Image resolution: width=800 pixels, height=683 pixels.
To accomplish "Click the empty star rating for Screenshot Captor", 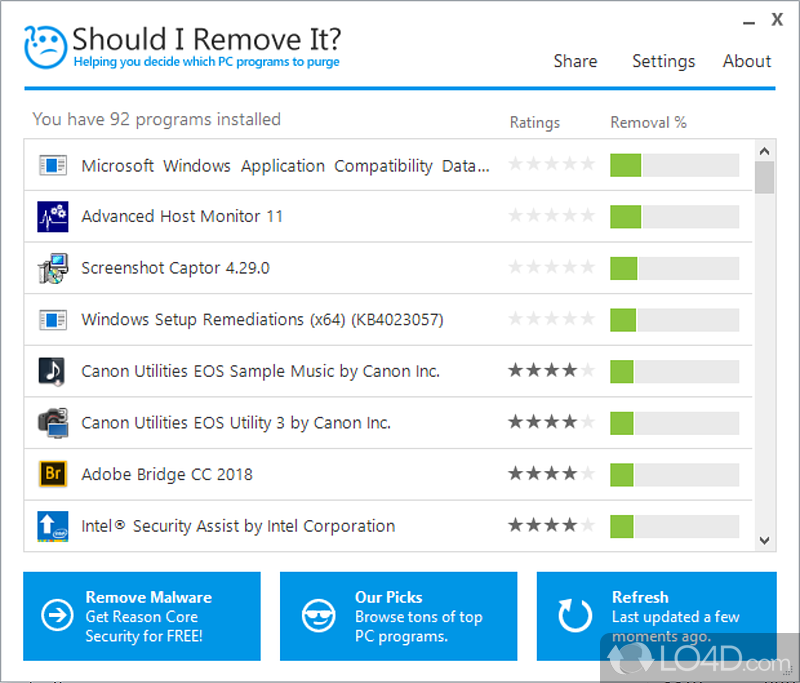I will pos(552,267).
